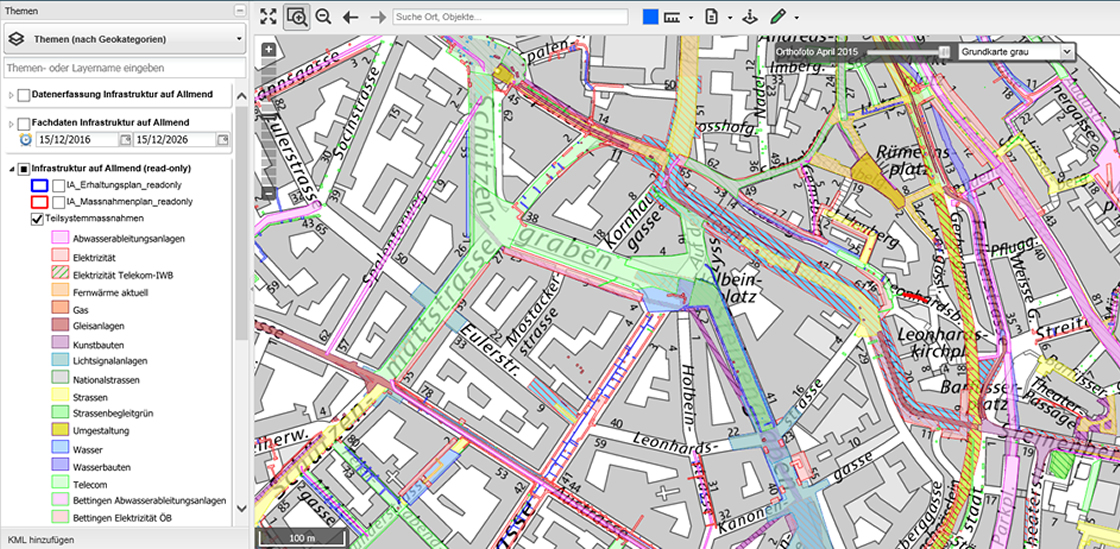Check the IA_Erhaltungsplan_readonly layer
Viewport: 1120px width, 549px height.
pos(59,185)
